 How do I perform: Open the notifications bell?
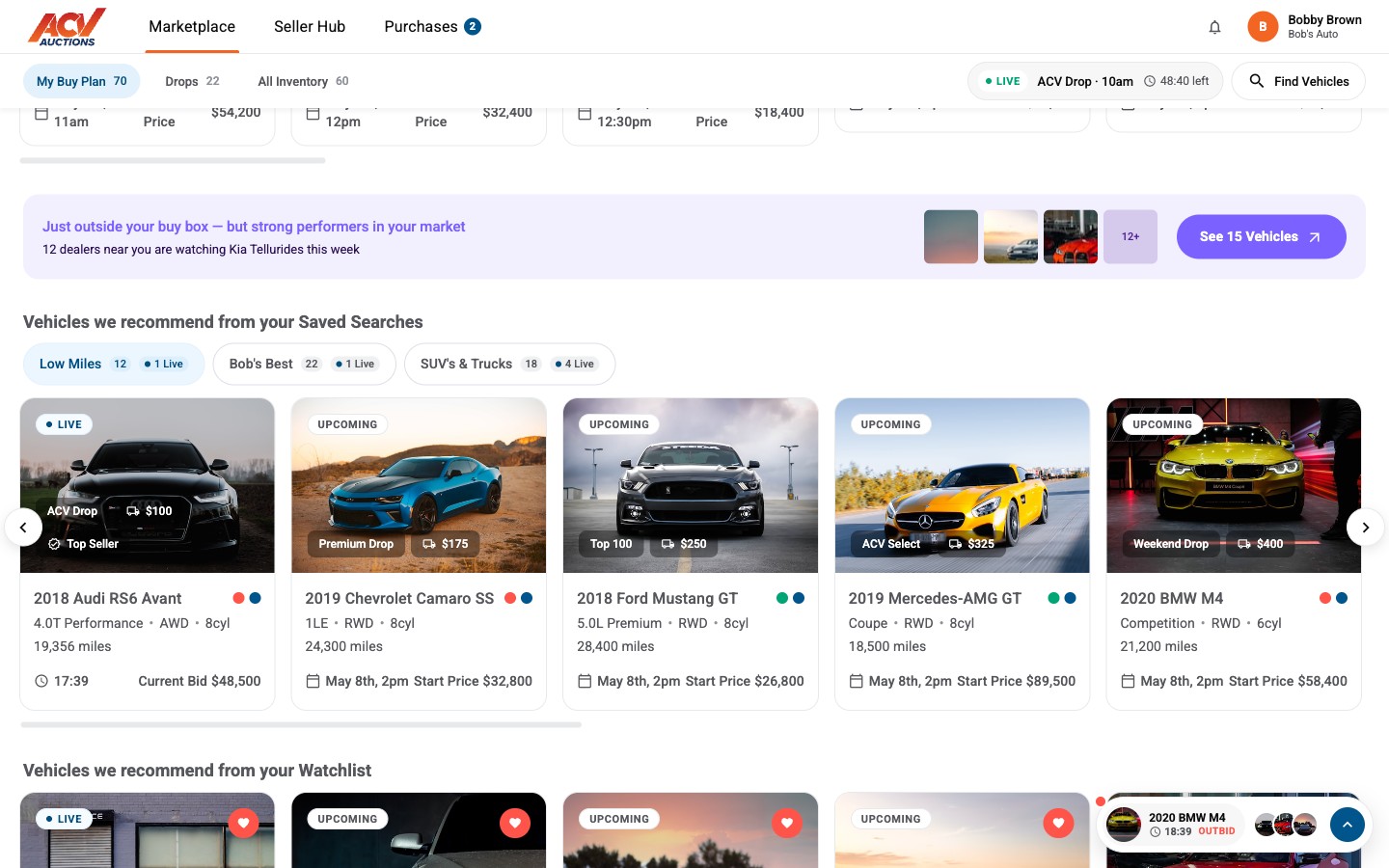pos(1214,27)
